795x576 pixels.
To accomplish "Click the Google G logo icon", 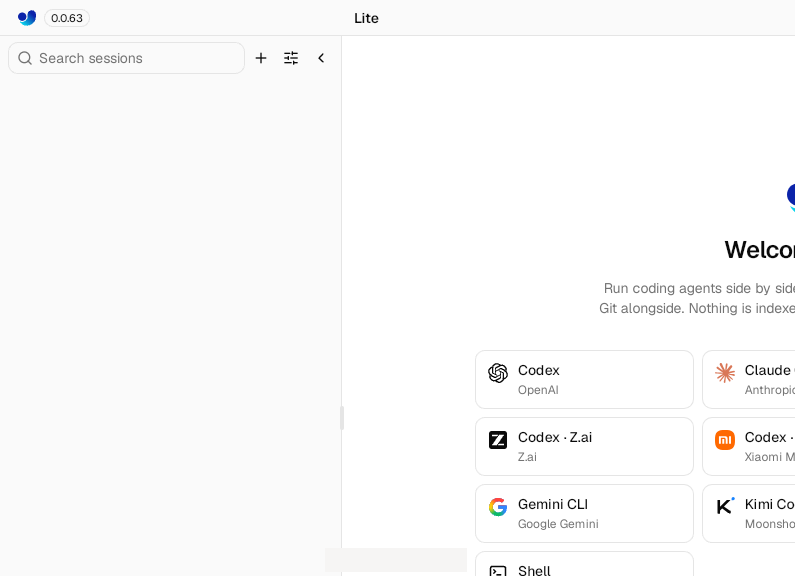I will click(498, 507).
